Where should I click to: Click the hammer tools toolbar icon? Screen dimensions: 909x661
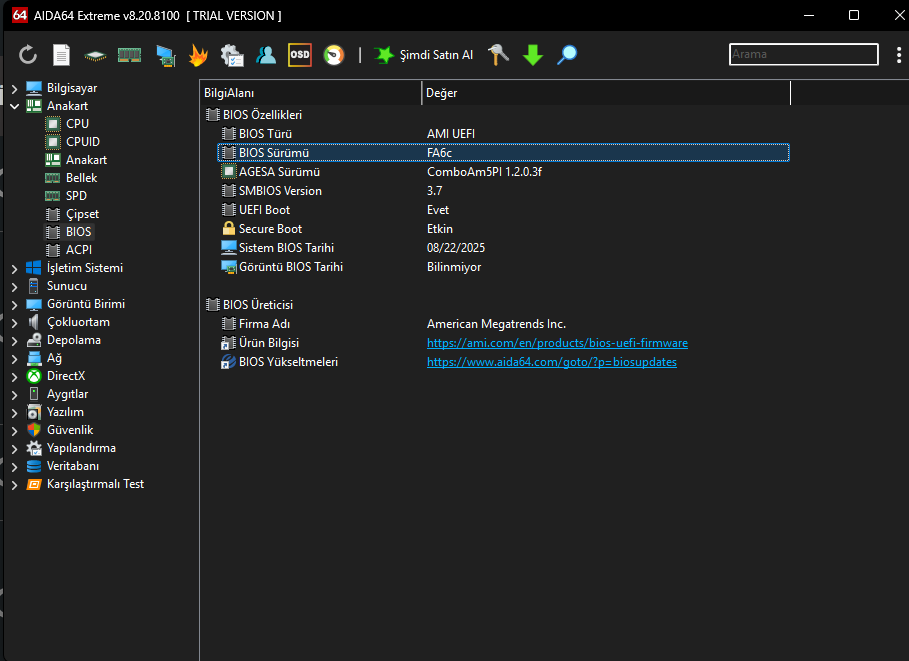click(x=498, y=55)
